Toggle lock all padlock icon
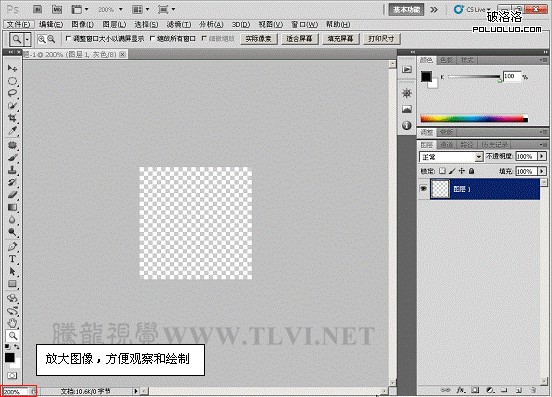552x397 pixels. pyautogui.click(x=471, y=171)
